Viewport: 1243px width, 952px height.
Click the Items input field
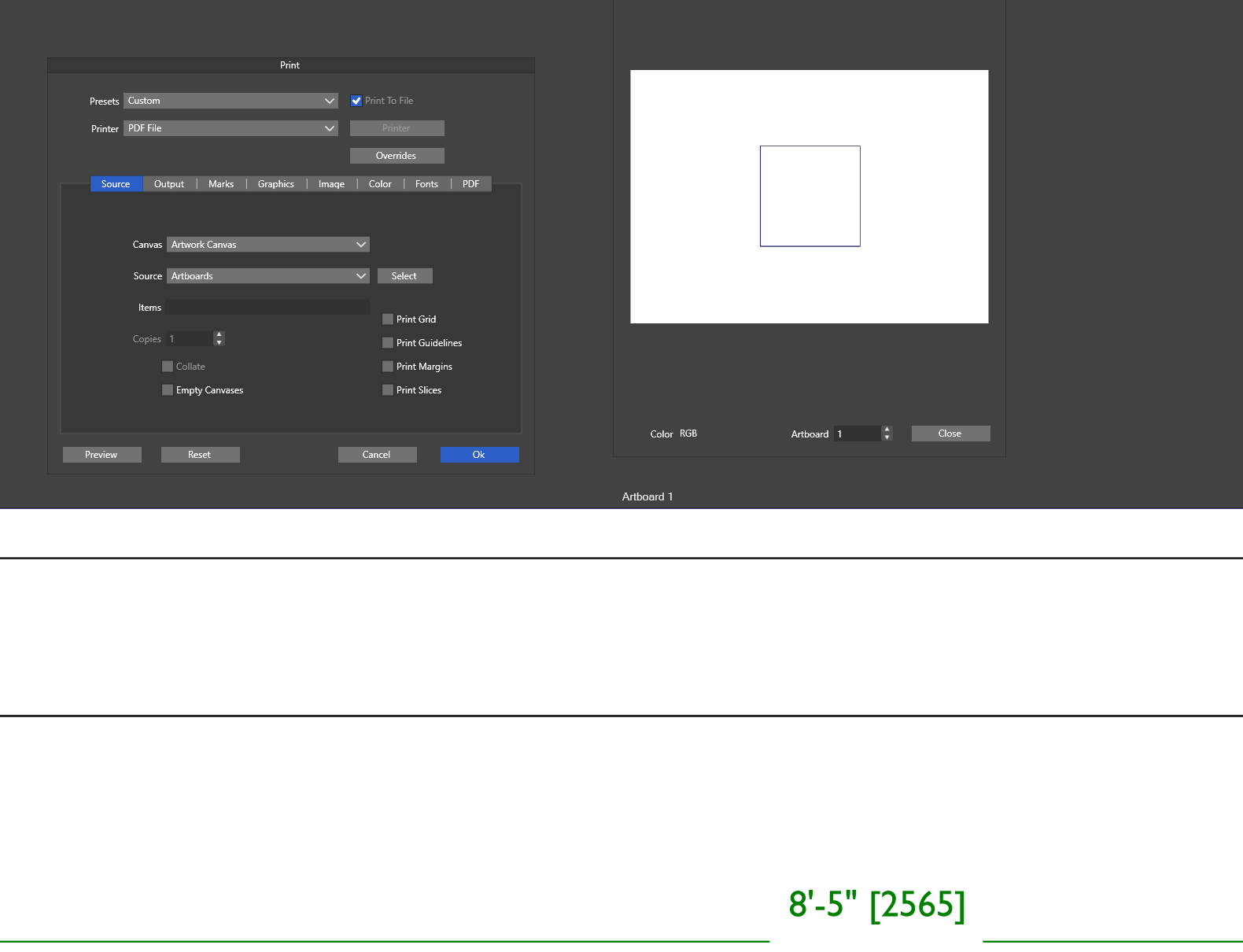(x=267, y=308)
